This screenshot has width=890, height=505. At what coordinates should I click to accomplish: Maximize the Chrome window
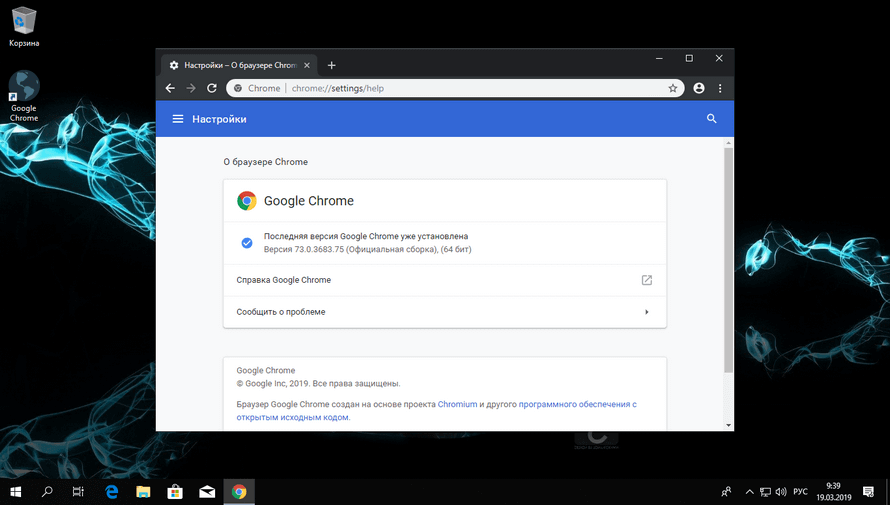pos(689,58)
